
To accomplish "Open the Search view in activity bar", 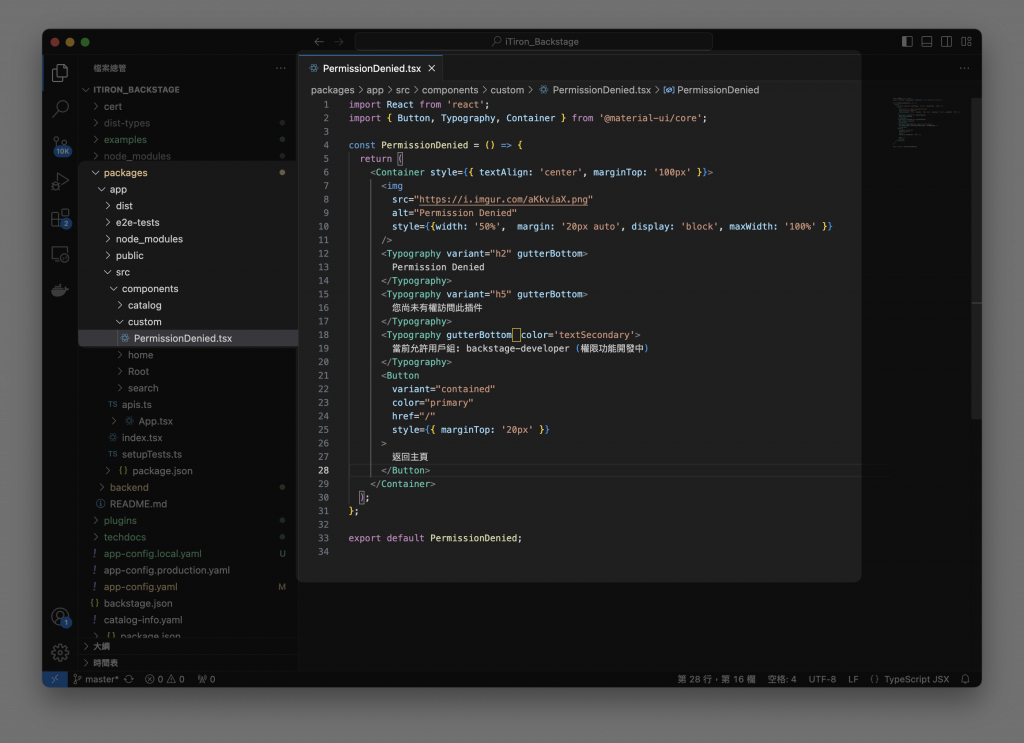I will [x=60, y=108].
